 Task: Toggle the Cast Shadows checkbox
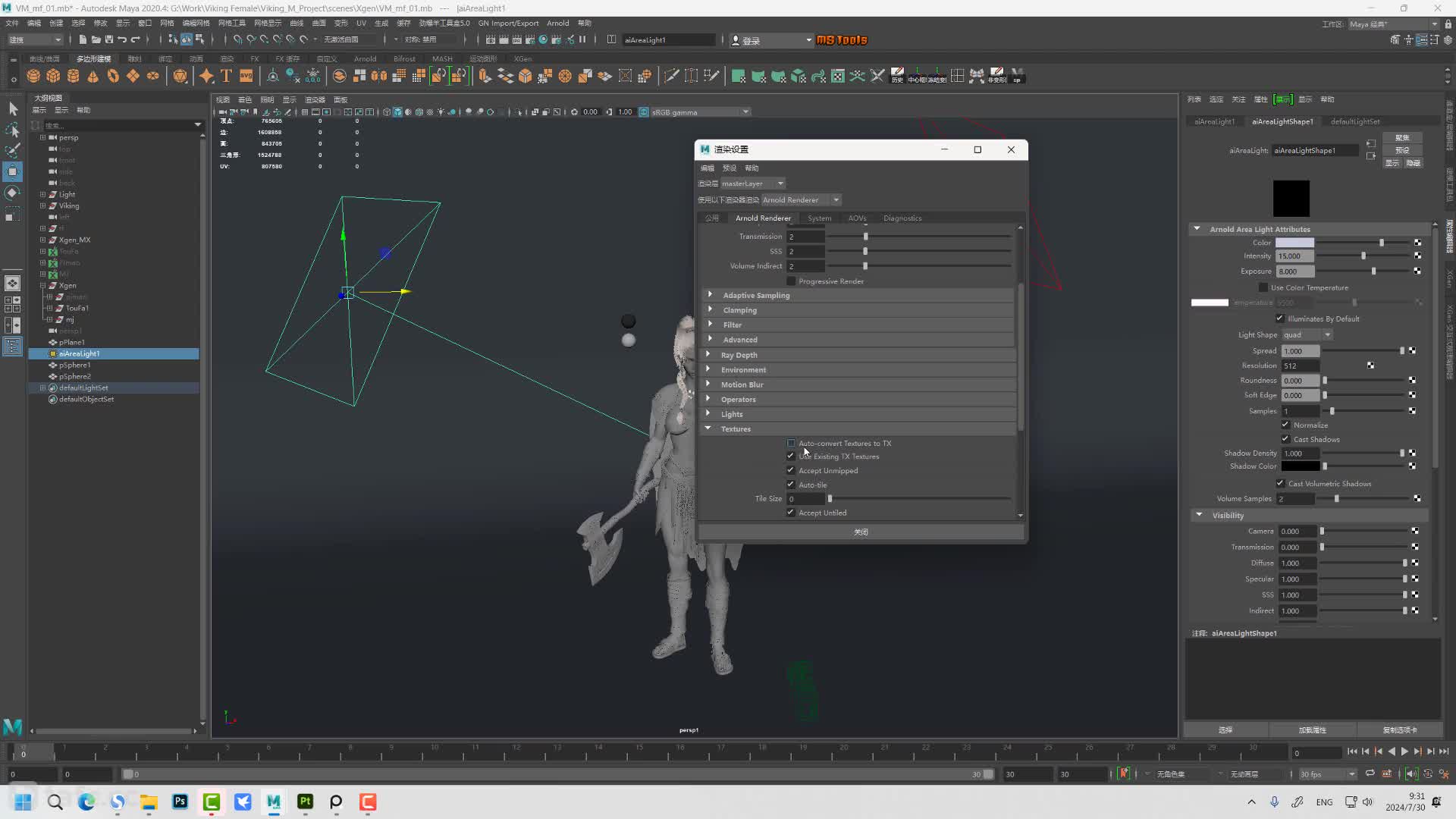pos(1286,439)
